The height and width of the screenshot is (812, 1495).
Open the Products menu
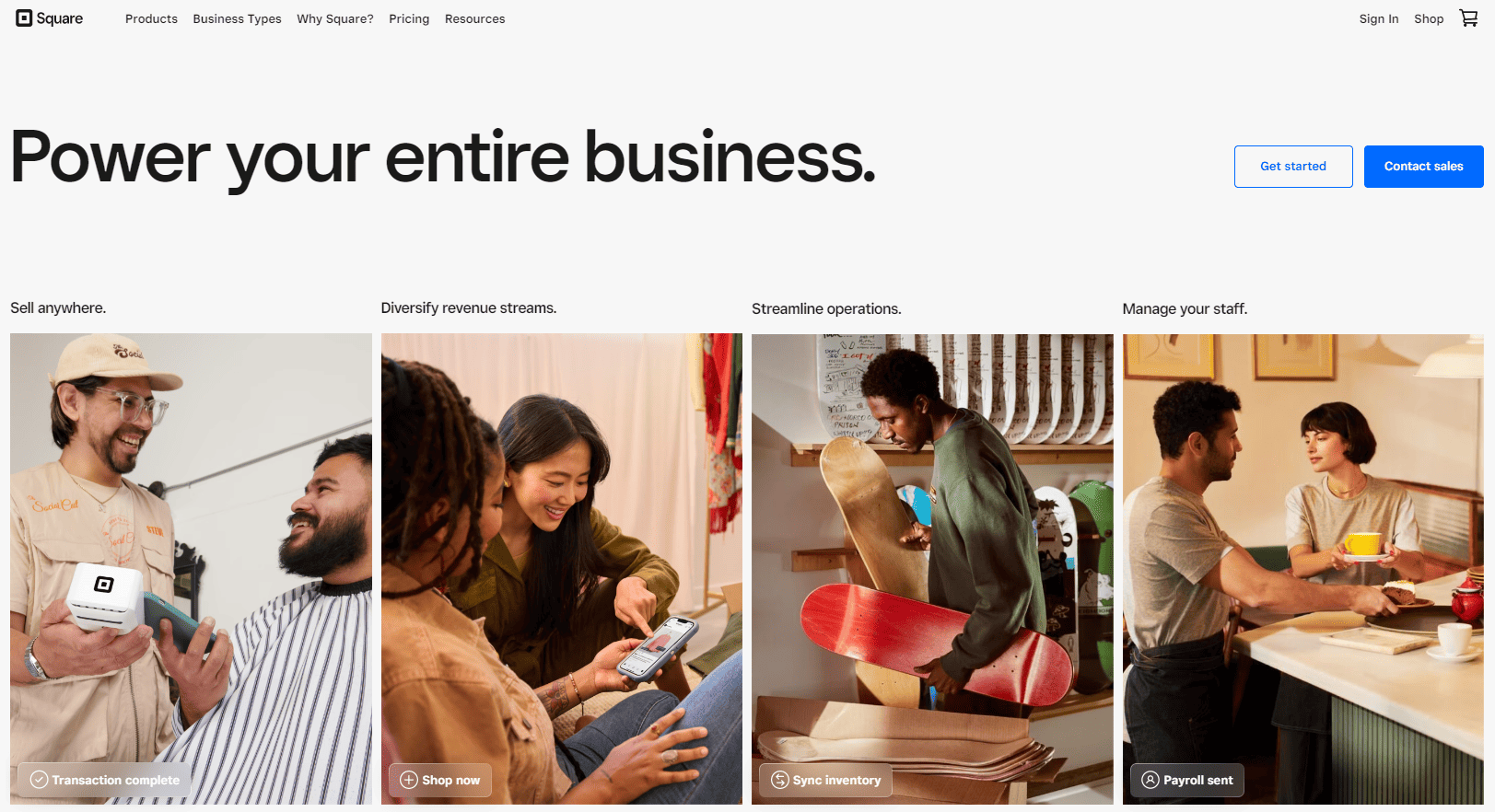click(151, 18)
